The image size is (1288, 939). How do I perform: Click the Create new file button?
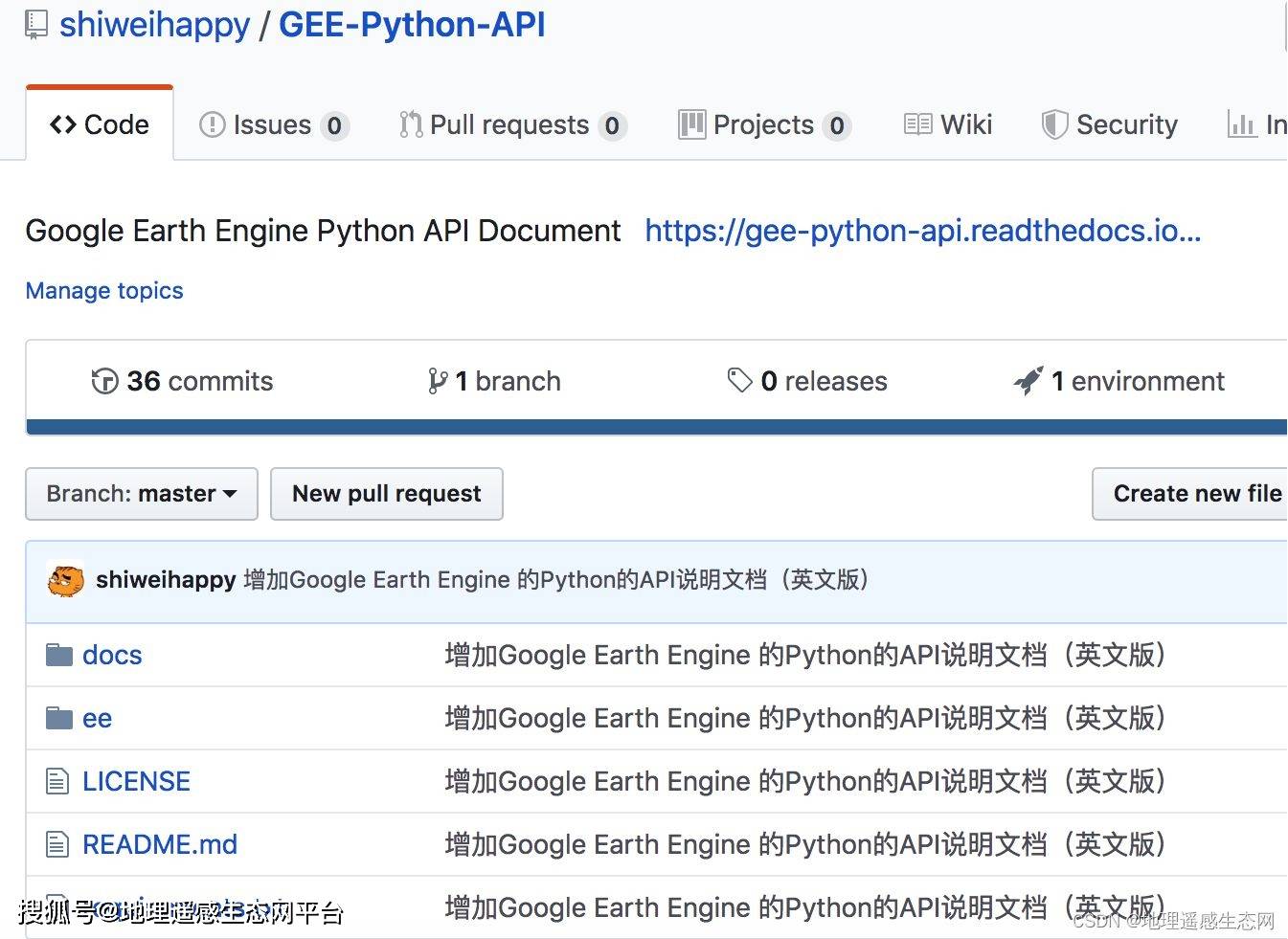click(x=1190, y=494)
